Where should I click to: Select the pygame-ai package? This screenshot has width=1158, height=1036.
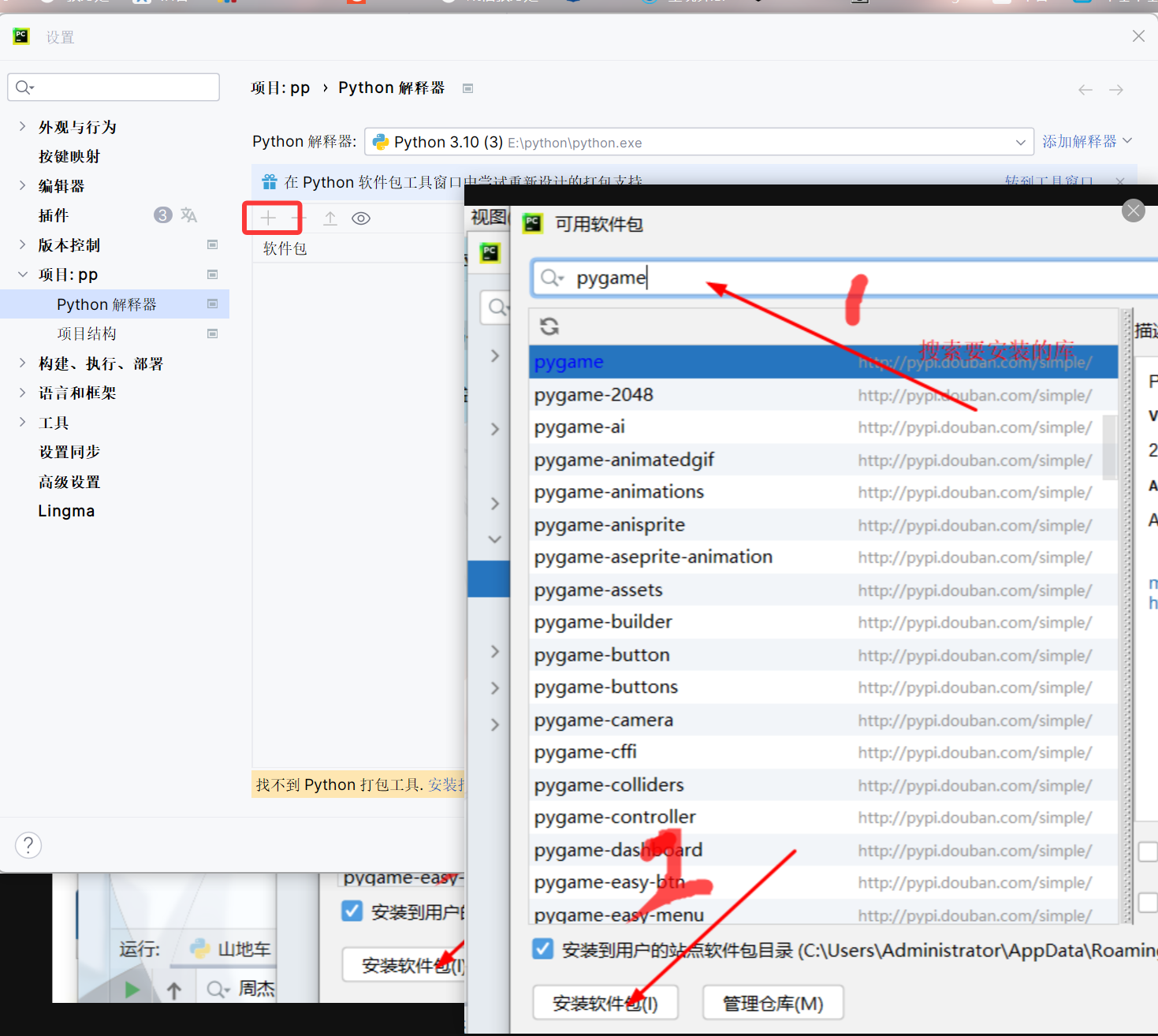tap(823, 427)
